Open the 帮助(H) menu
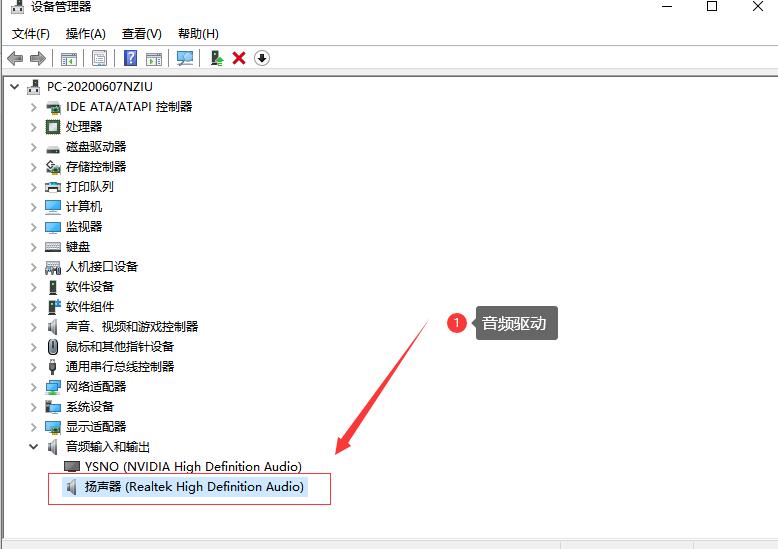The height and width of the screenshot is (549, 778). tap(198, 34)
